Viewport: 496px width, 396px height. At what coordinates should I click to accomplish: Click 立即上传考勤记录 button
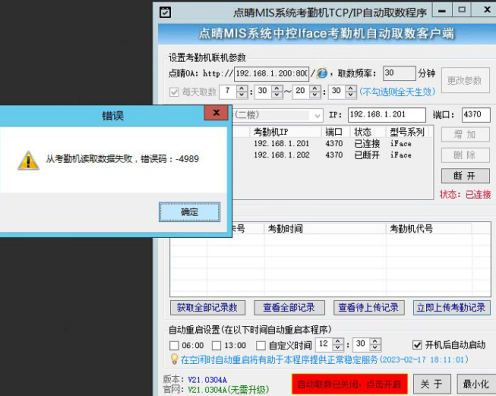tap(451, 308)
